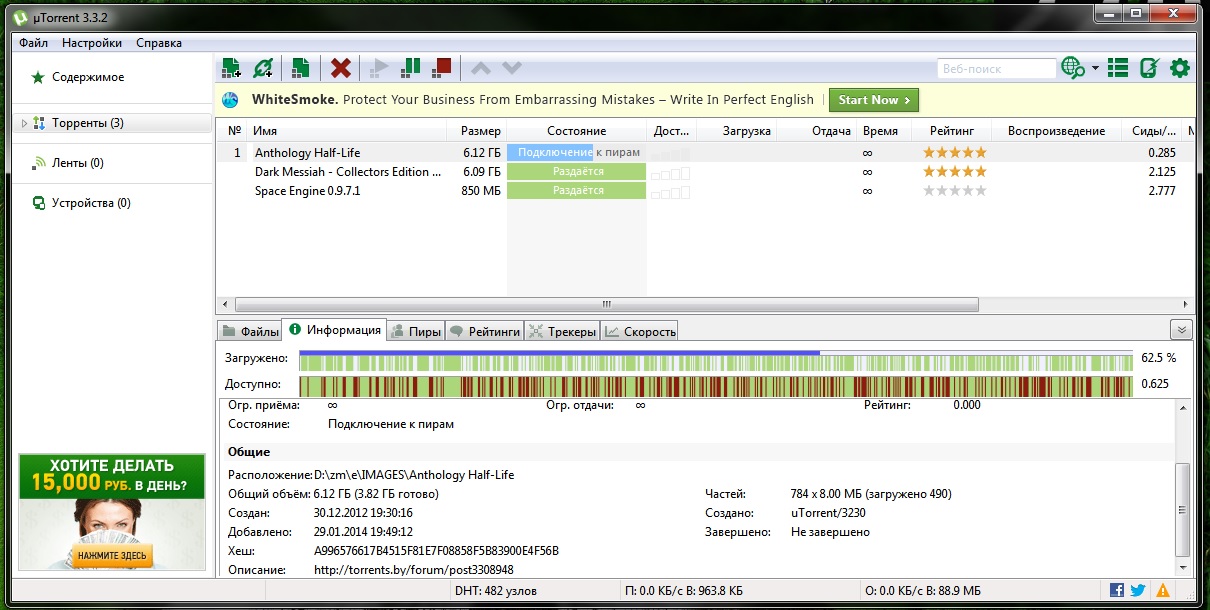1210x610 pixels.
Task: Click Add Torrent from URL icon
Action: tap(263, 68)
